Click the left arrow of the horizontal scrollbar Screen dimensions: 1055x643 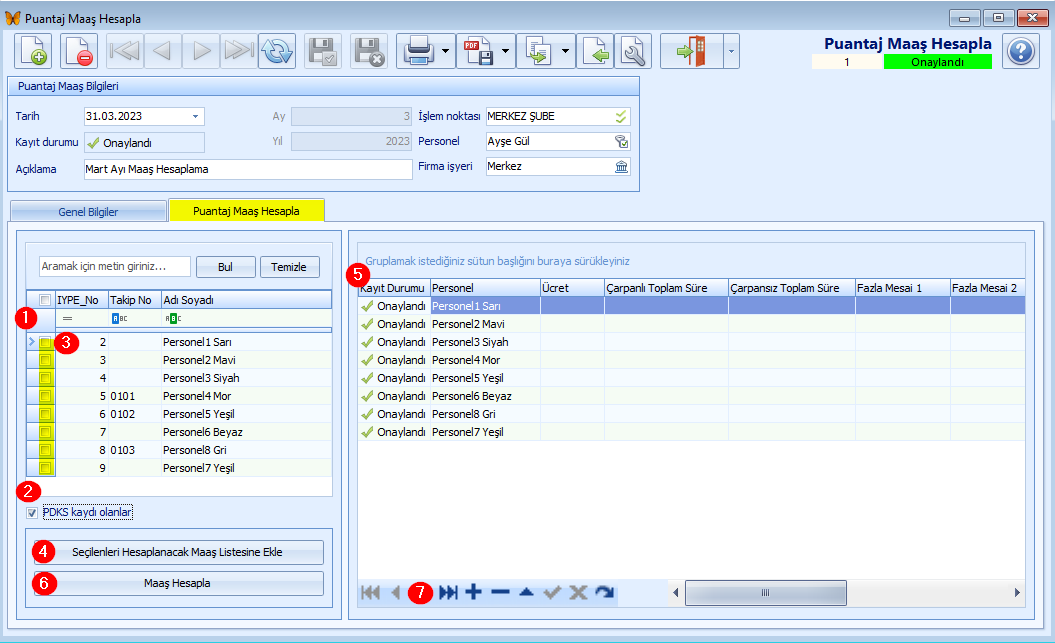pyautogui.click(x=676, y=593)
